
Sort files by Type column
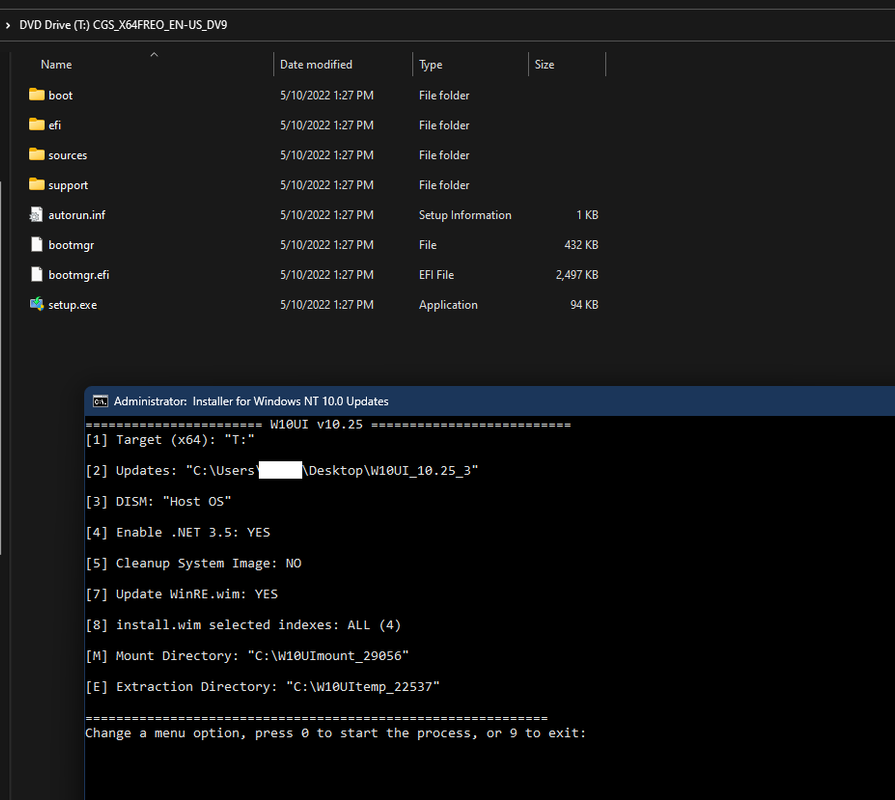(x=430, y=64)
